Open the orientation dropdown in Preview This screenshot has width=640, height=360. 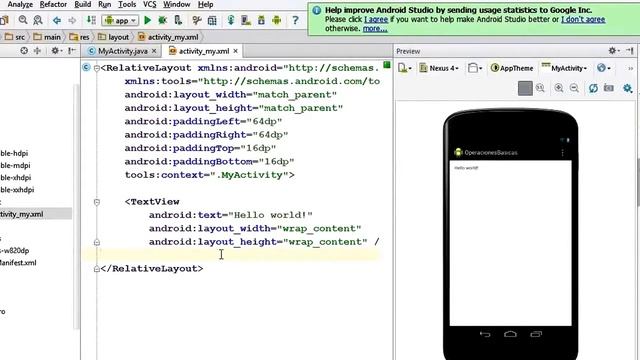475,68
